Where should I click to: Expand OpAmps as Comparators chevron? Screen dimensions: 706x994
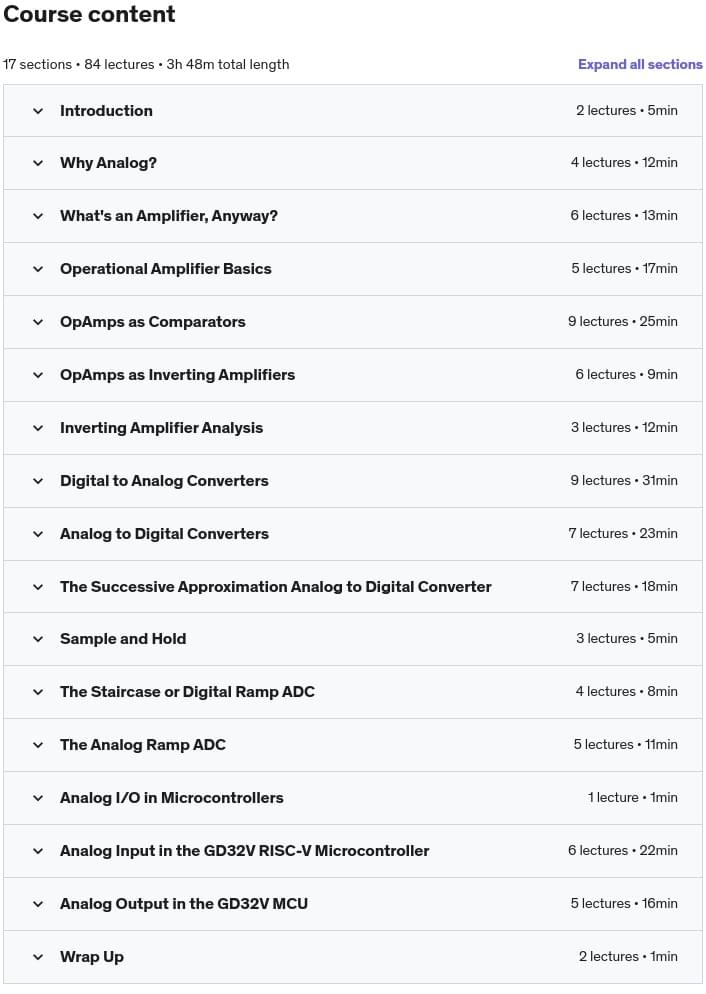[x=38, y=322]
